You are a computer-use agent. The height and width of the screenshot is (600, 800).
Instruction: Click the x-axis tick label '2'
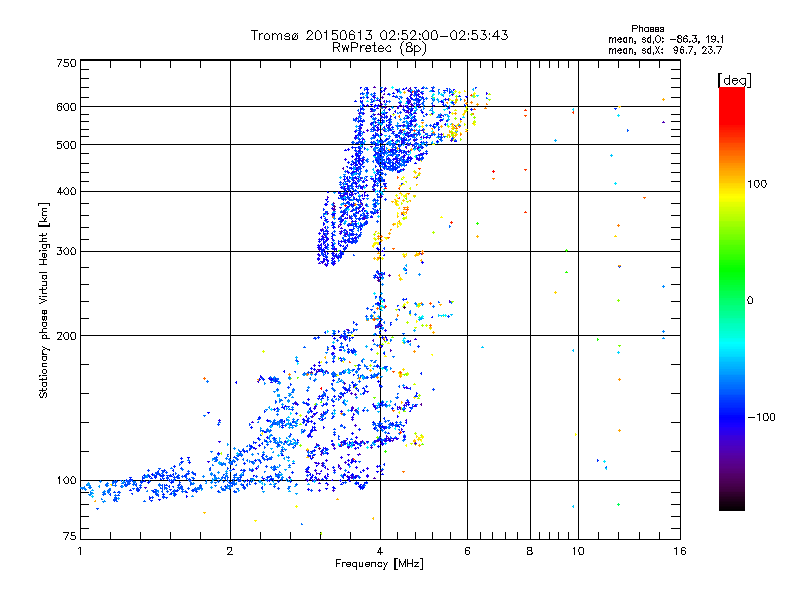pos(230,551)
